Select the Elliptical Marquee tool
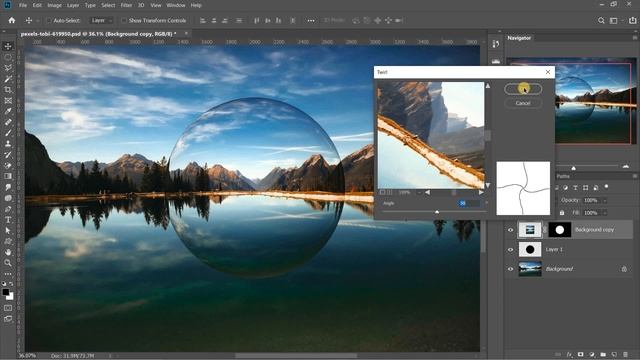Image resolution: width=640 pixels, height=360 pixels. tap(8, 57)
